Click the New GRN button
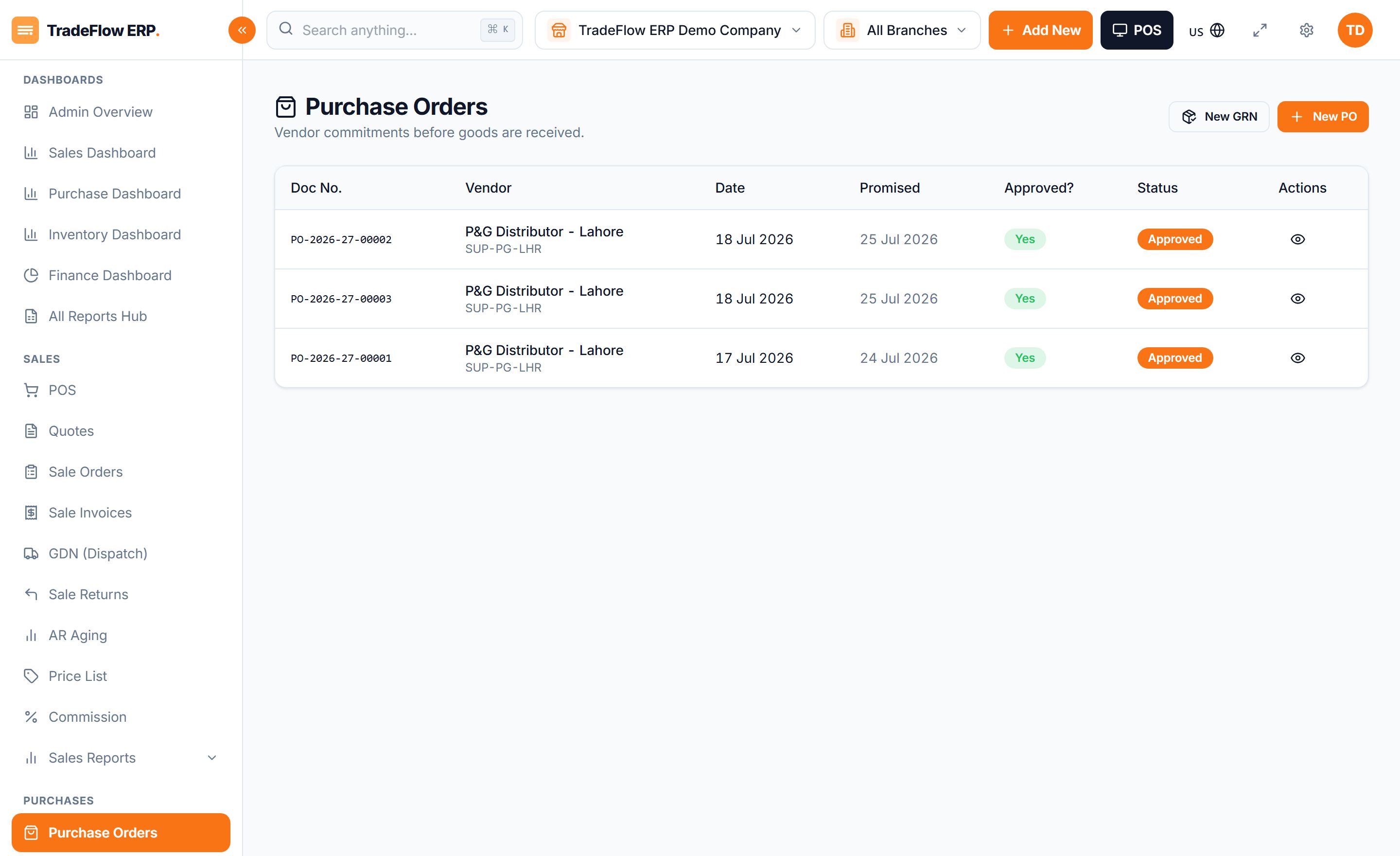Viewport: 1400px width, 856px height. 1219,117
